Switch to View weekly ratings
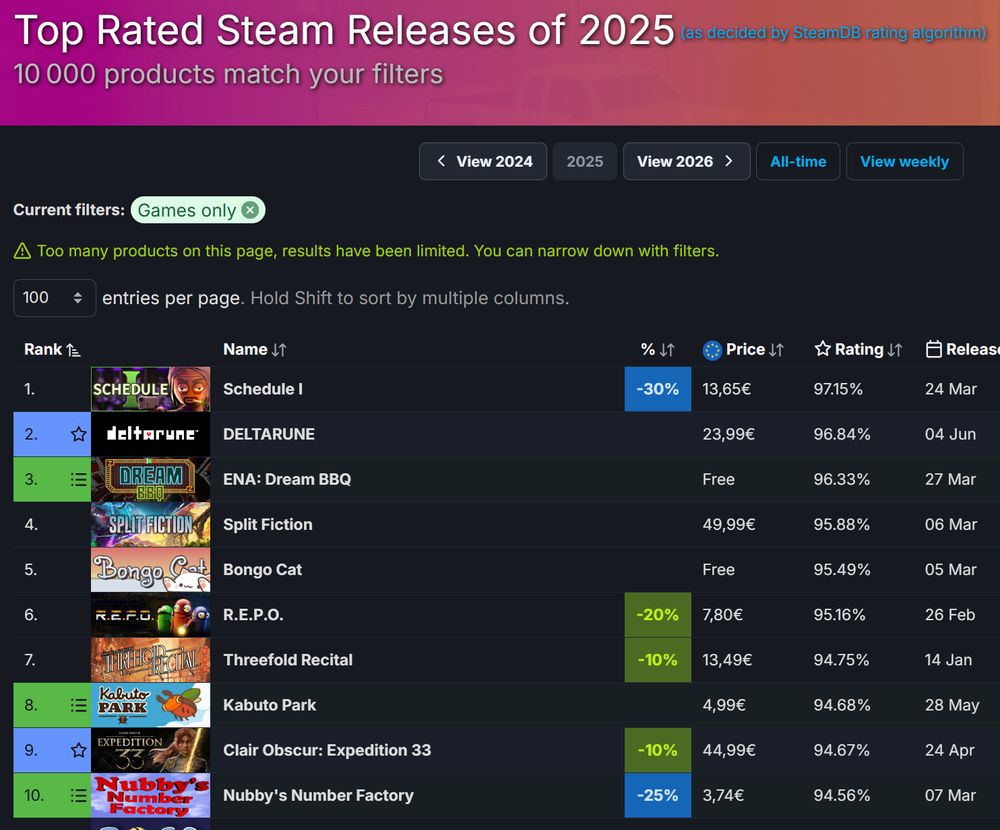The width and height of the screenshot is (1000, 830). (x=904, y=161)
